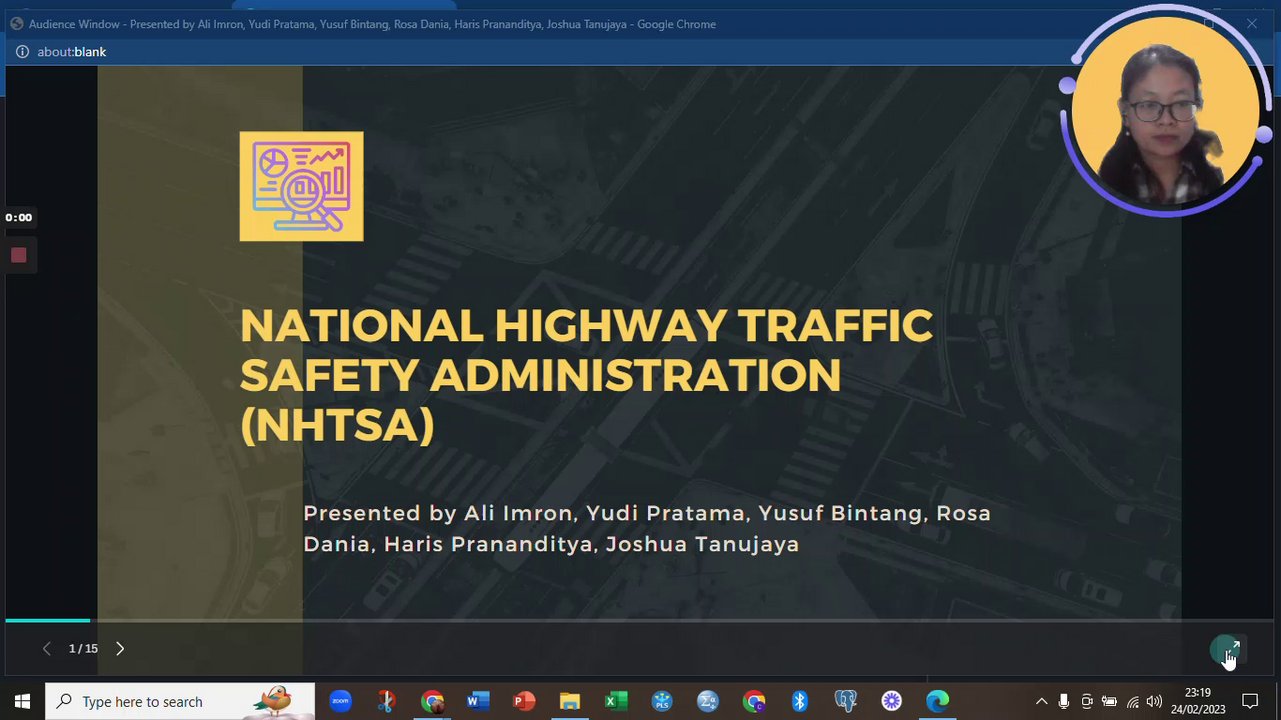This screenshot has width=1281, height=720.
Task: Open the purple sunburst app in taskbar
Action: [x=892, y=701]
